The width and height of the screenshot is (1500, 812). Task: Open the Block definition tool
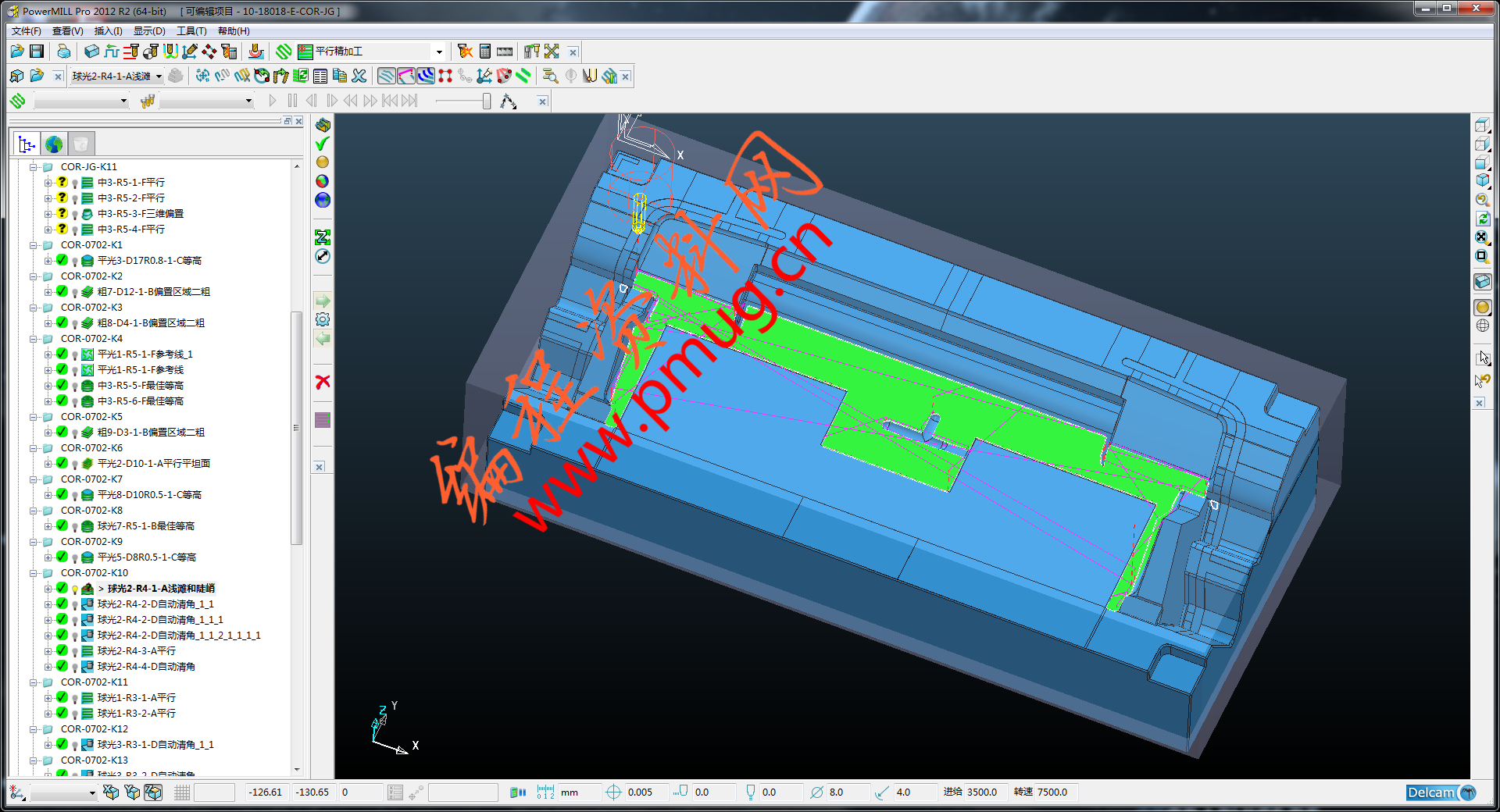click(x=91, y=52)
